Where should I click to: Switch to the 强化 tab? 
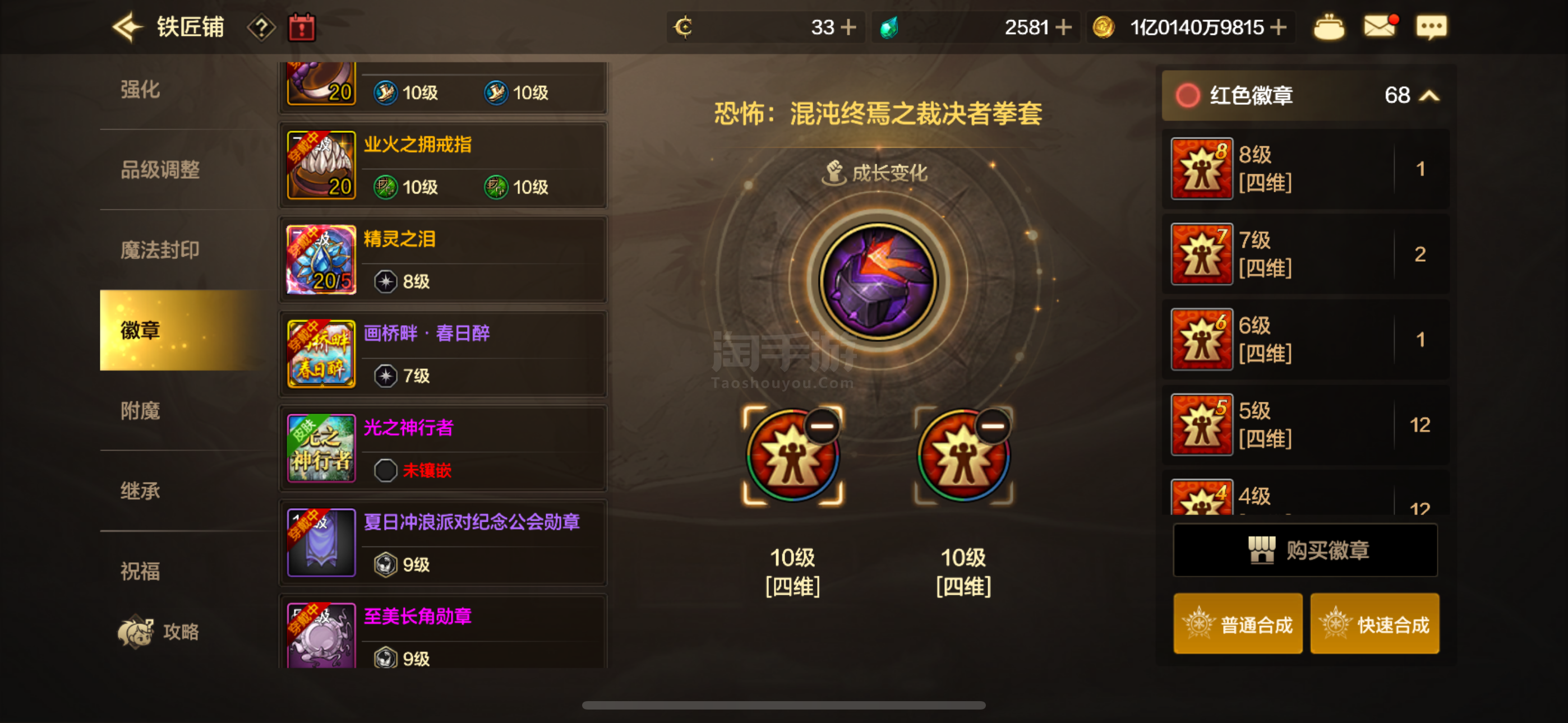(140, 90)
